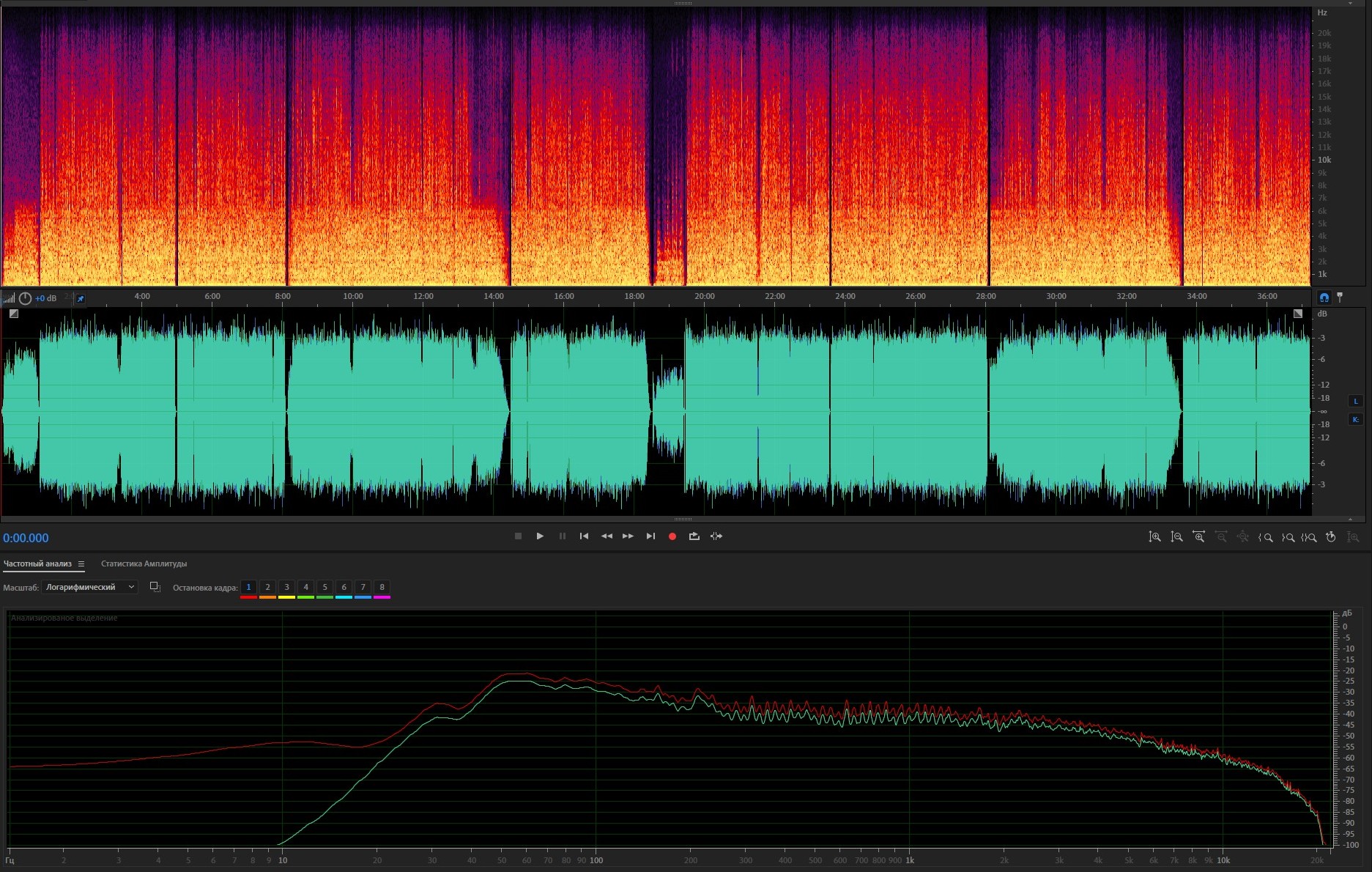Viewport: 1372px width, 872px height.
Task: Zoom in amplitude icon
Action: [x=1154, y=537]
